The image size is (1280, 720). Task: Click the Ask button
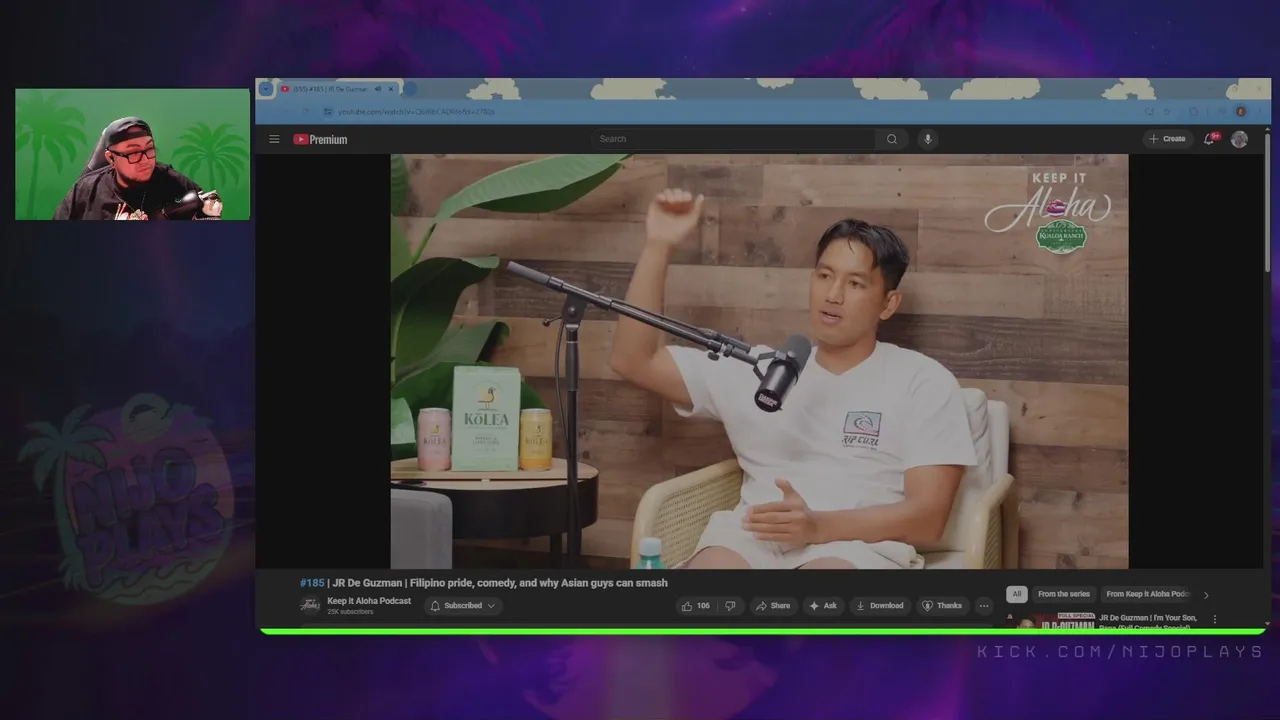823,605
